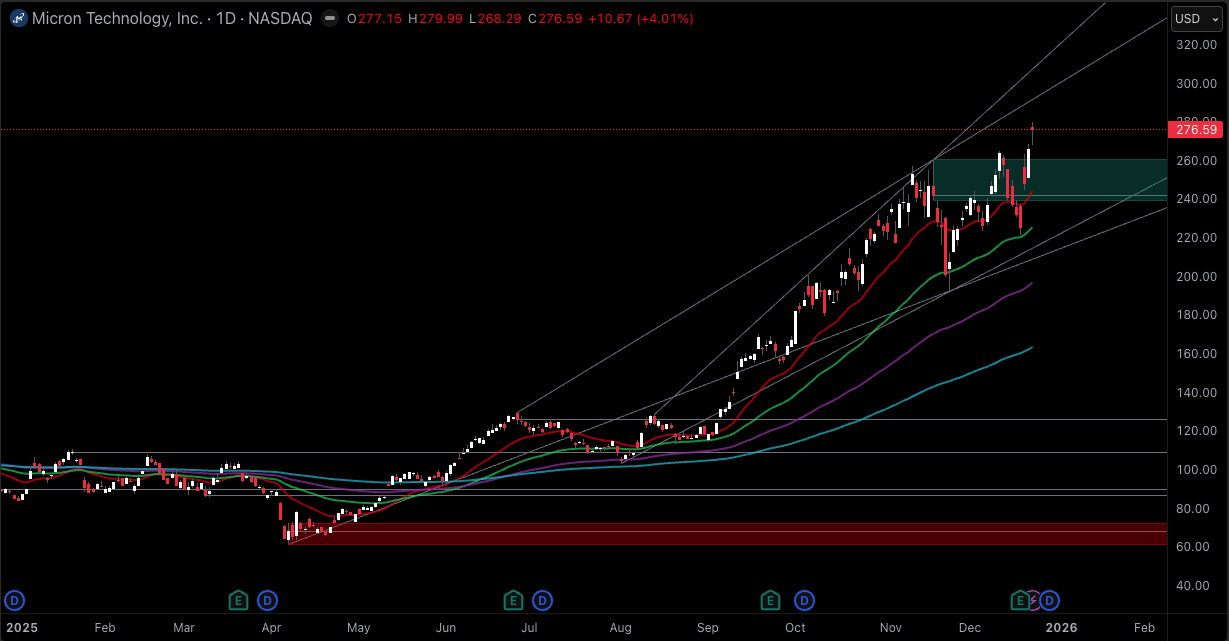Click the green earnings marker below April
1229x641 pixels.
point(238,600)
